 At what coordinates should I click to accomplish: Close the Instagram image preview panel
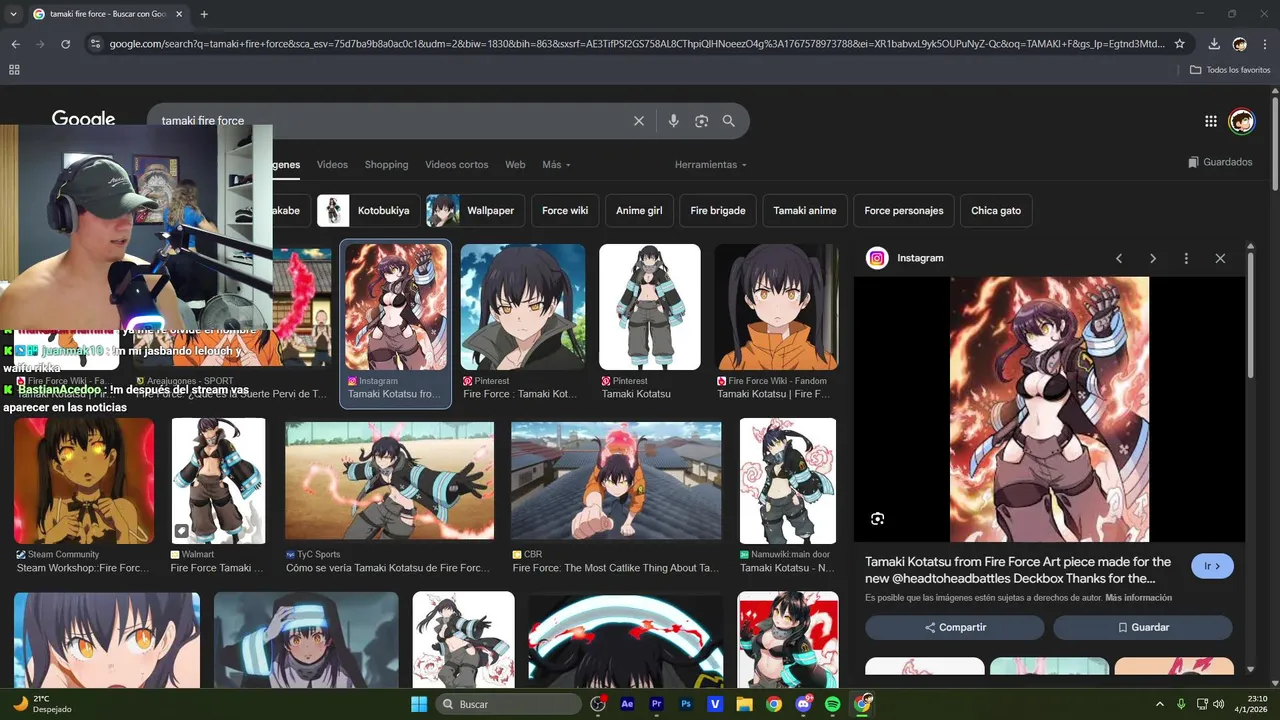coord(1220,258)
